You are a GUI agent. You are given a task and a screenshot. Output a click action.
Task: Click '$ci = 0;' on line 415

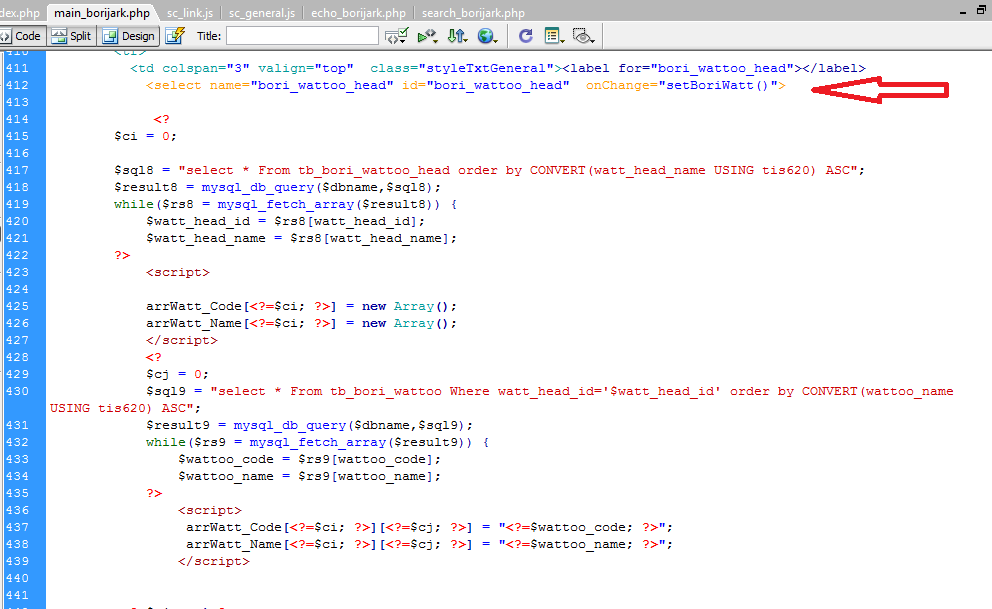145,137
